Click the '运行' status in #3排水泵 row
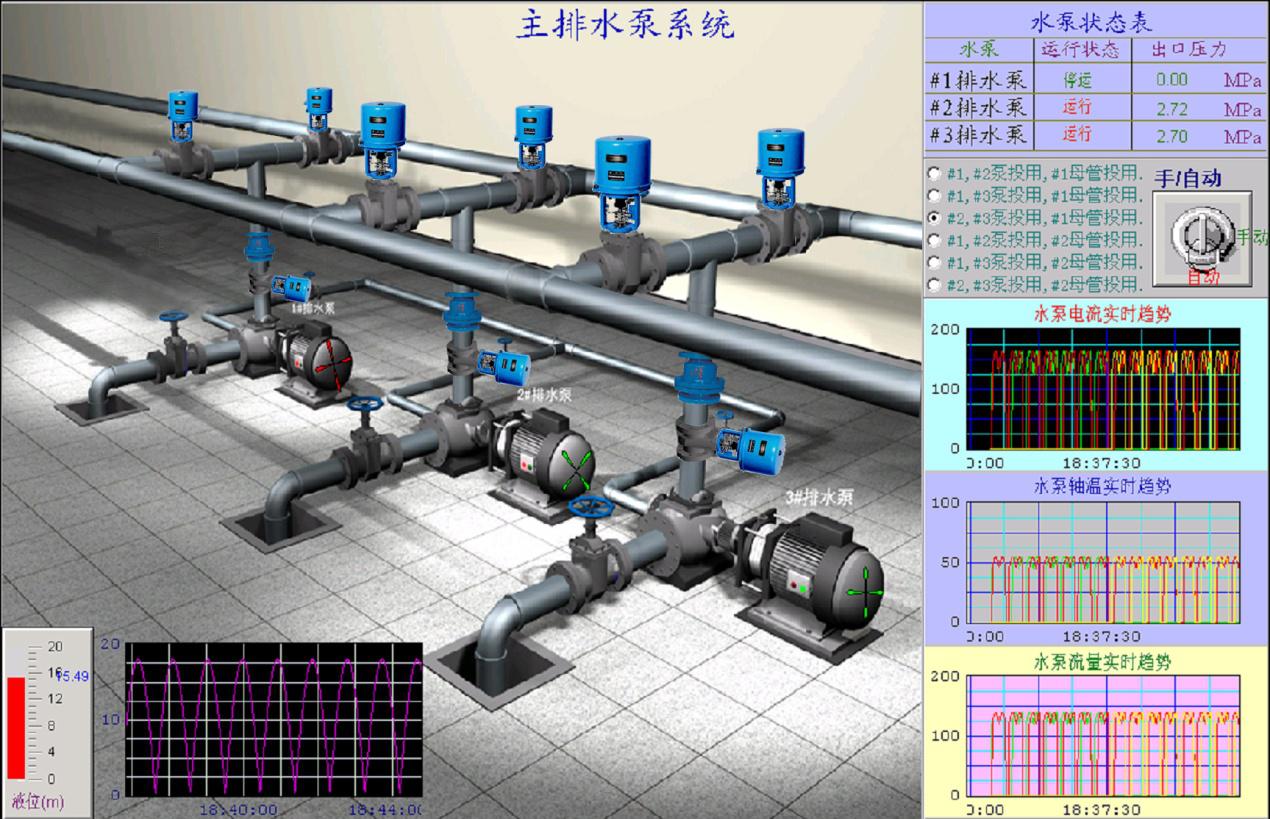Image resolution: width=1270 pixels, height=819 pixels. [1077, 135]
